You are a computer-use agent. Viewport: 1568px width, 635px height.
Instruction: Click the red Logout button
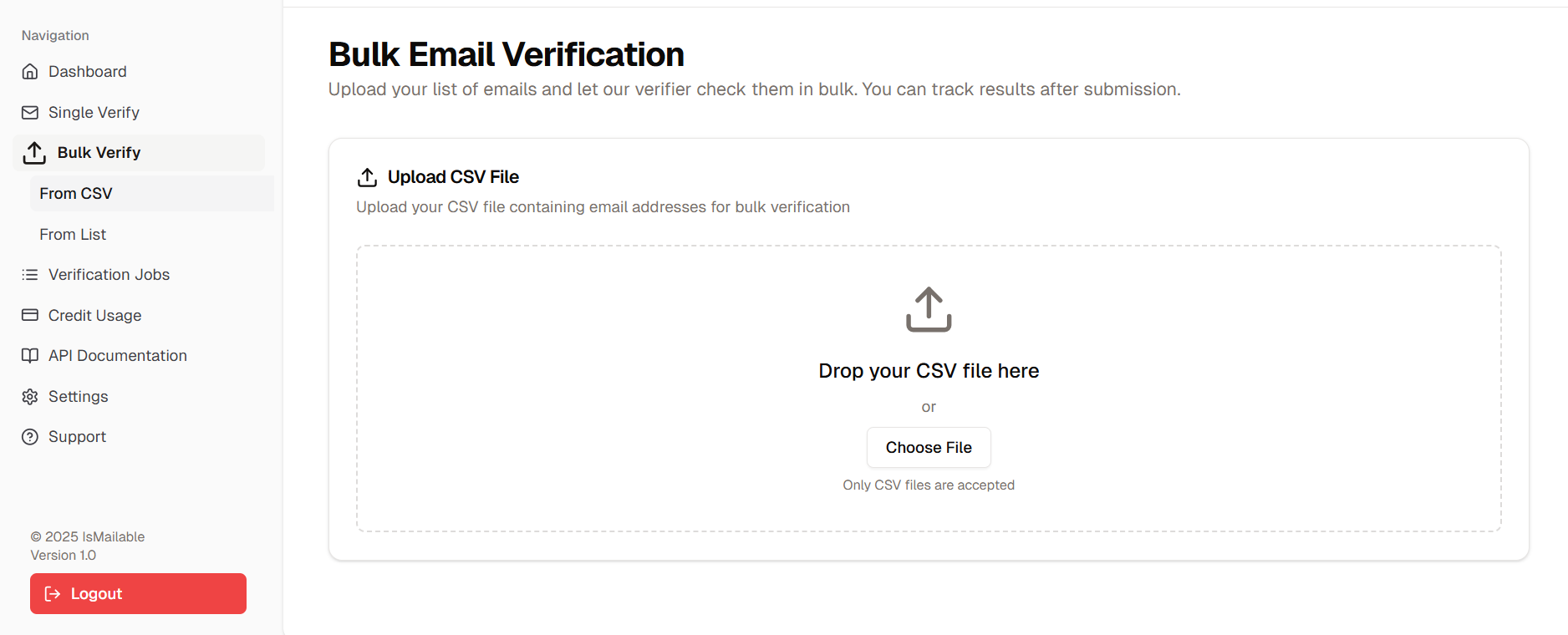pos(138,594)
